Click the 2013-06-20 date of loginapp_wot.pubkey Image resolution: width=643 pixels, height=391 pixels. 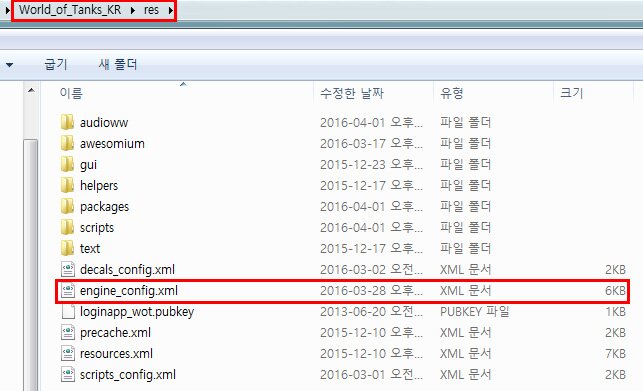(371, 311)
